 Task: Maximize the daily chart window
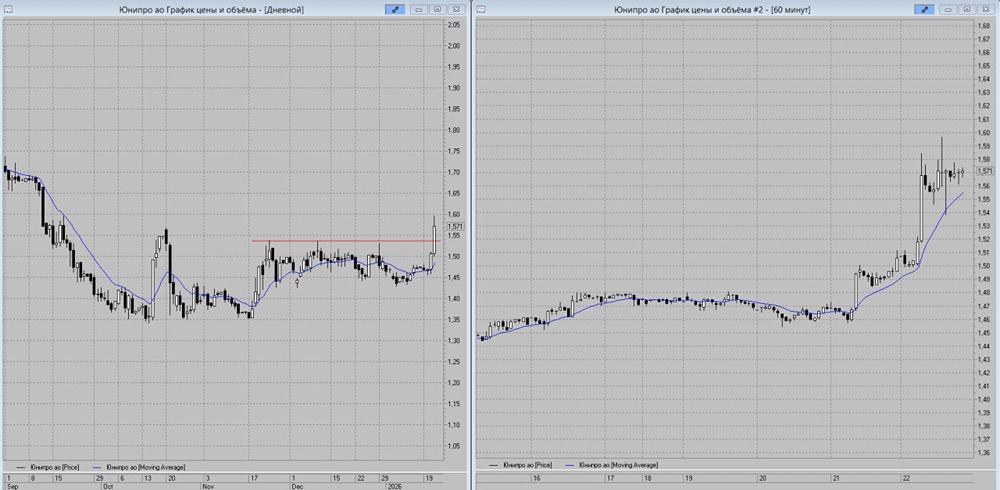point(438,8)
